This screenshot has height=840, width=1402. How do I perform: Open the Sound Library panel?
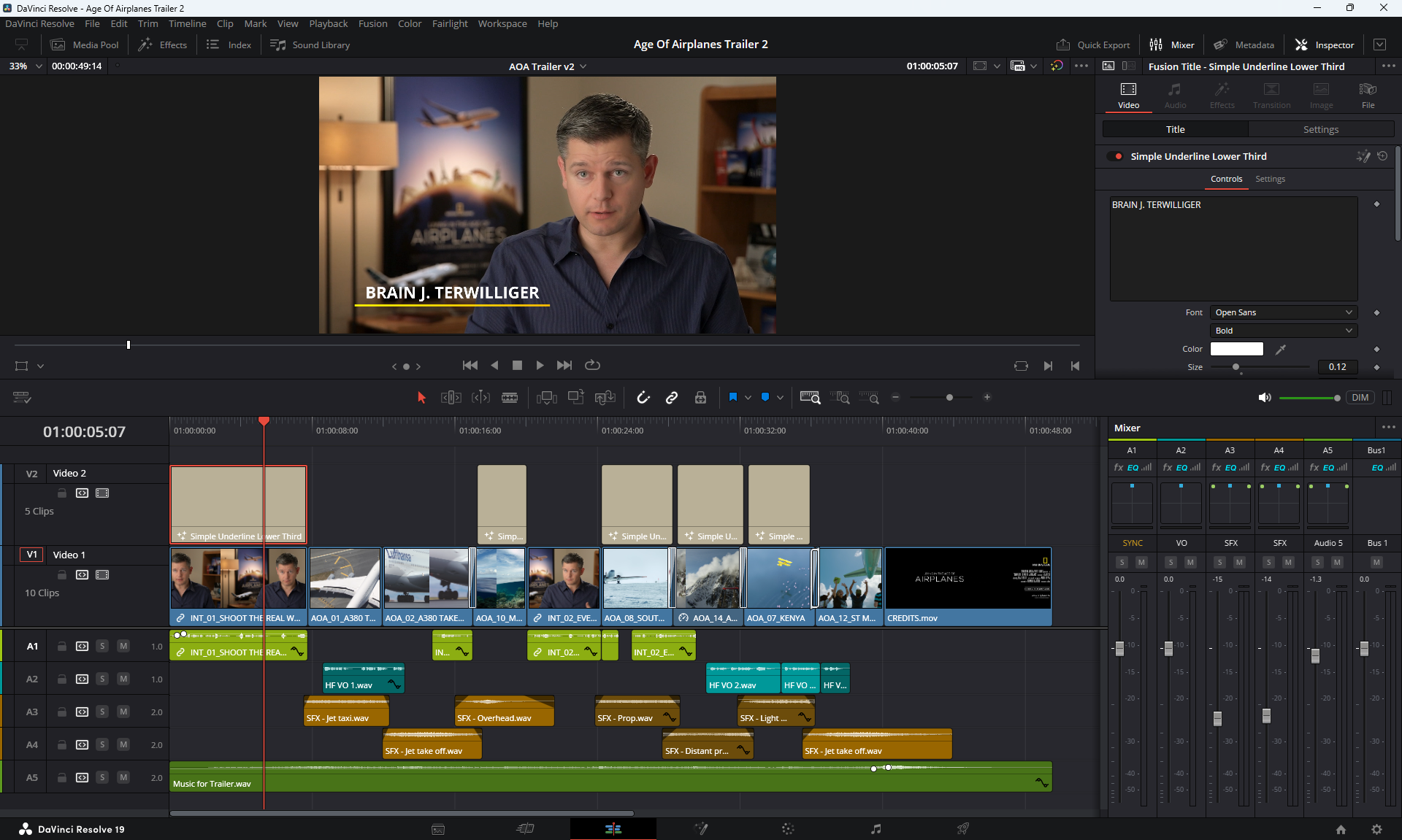[310, 45]
